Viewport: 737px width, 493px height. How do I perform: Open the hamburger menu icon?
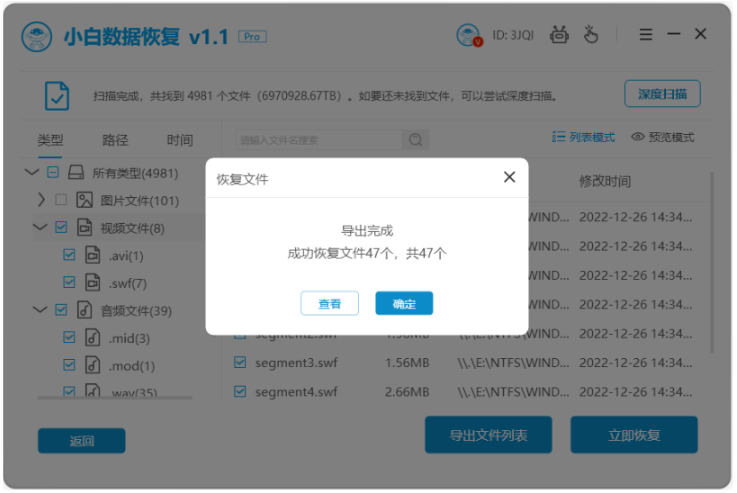tap(646, 34)
